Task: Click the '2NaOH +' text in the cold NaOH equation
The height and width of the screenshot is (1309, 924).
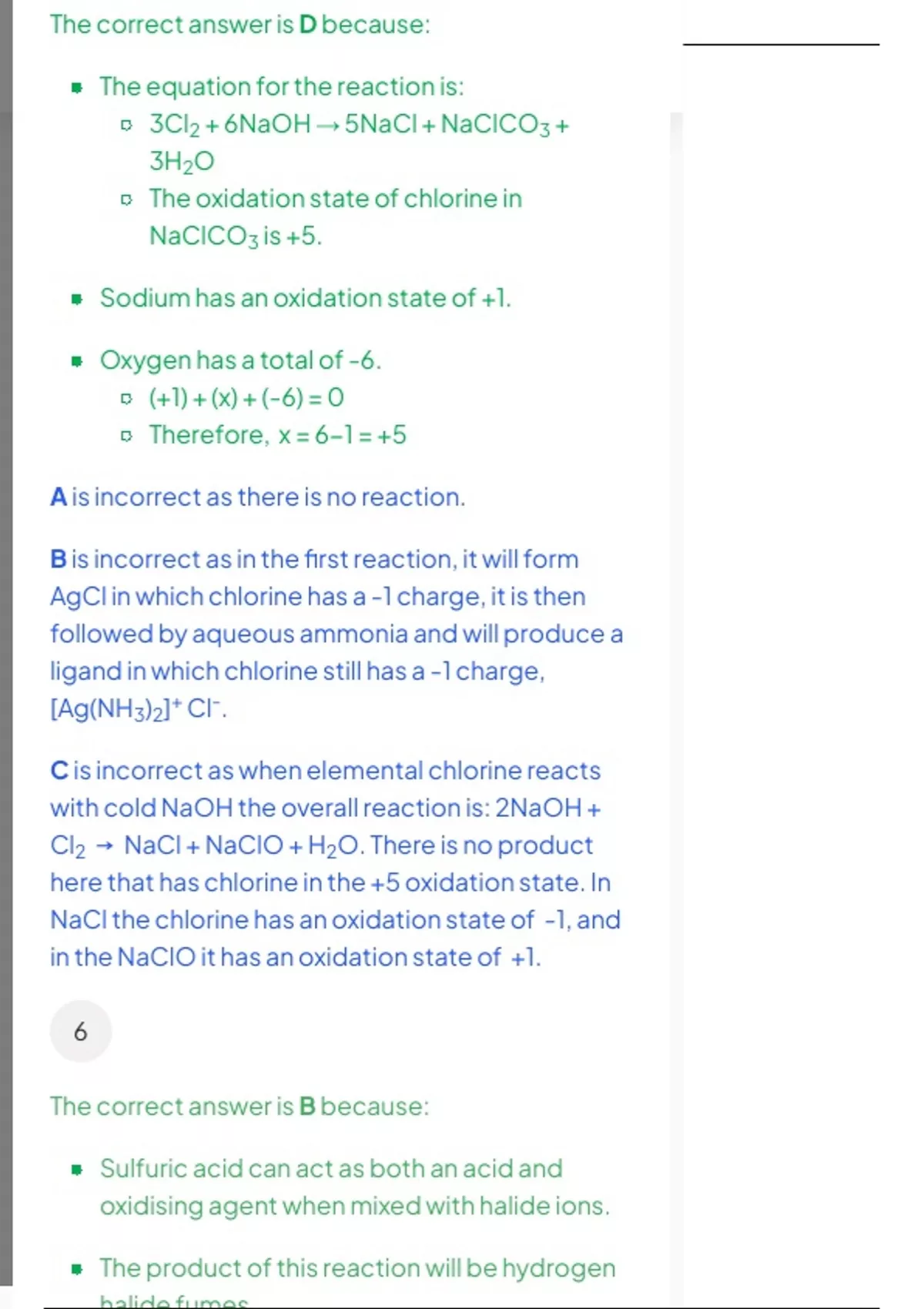Action: point(547,808)
